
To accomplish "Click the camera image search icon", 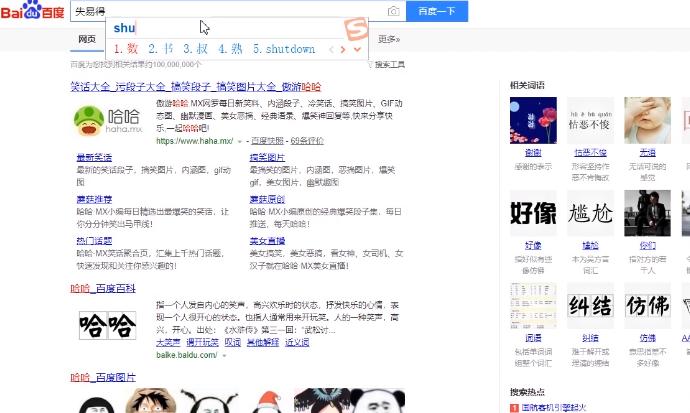I will (x=393, y=11).
